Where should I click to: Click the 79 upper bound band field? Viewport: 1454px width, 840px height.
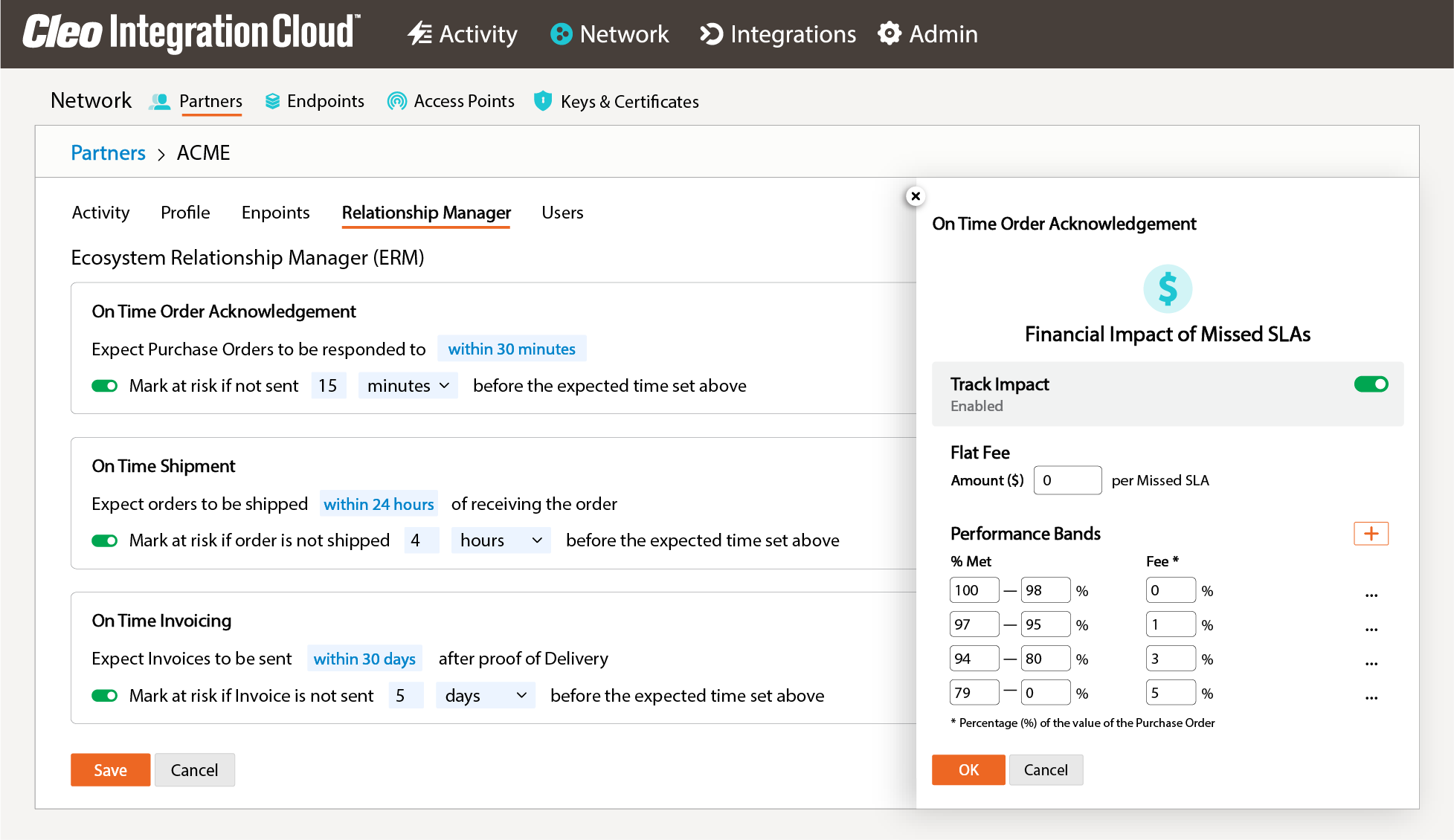coord(974,693)
